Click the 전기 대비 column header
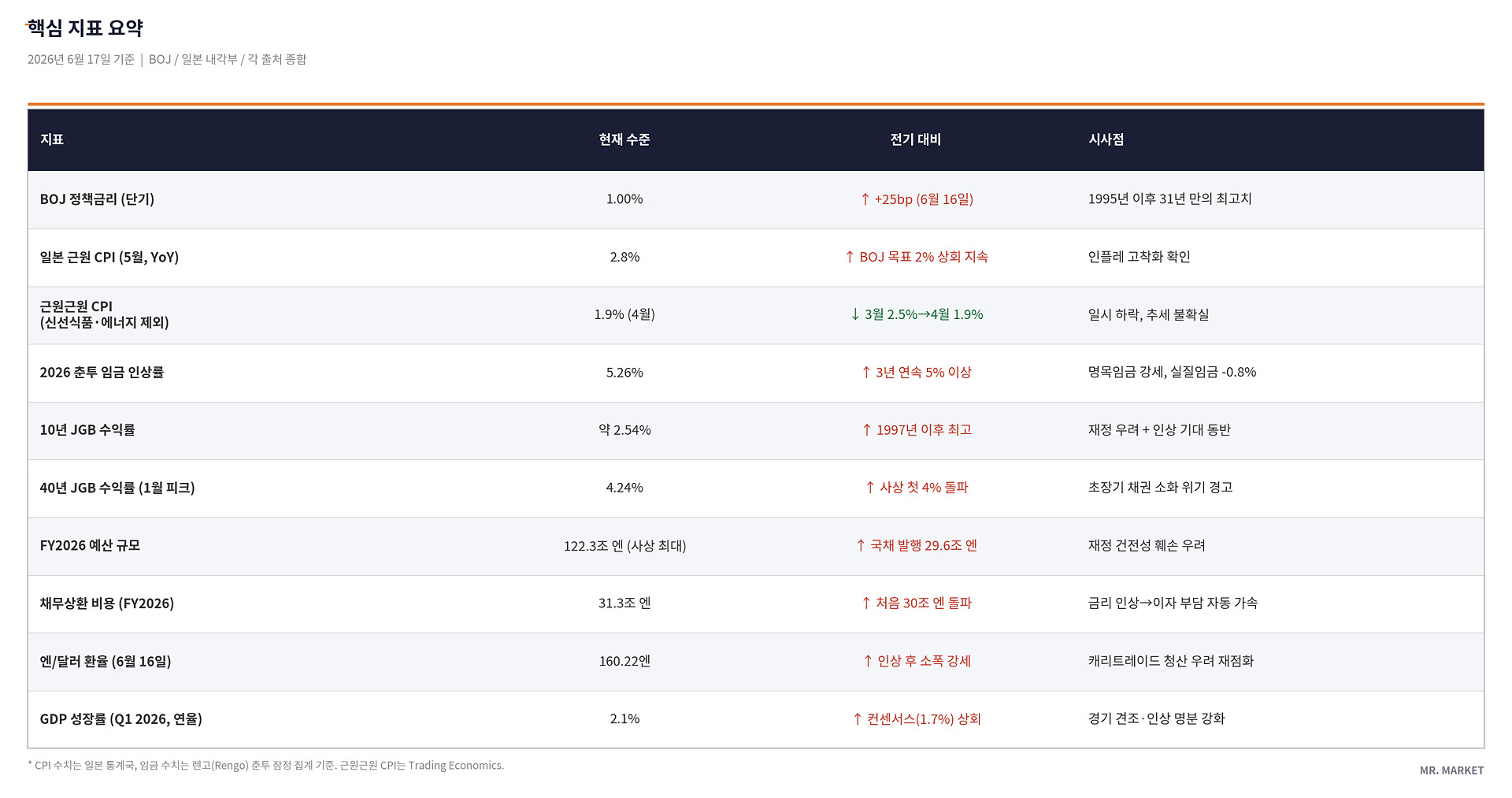The height and width of the screenshot is (798, 1512). pyautogui.click(x=916, y=139)
